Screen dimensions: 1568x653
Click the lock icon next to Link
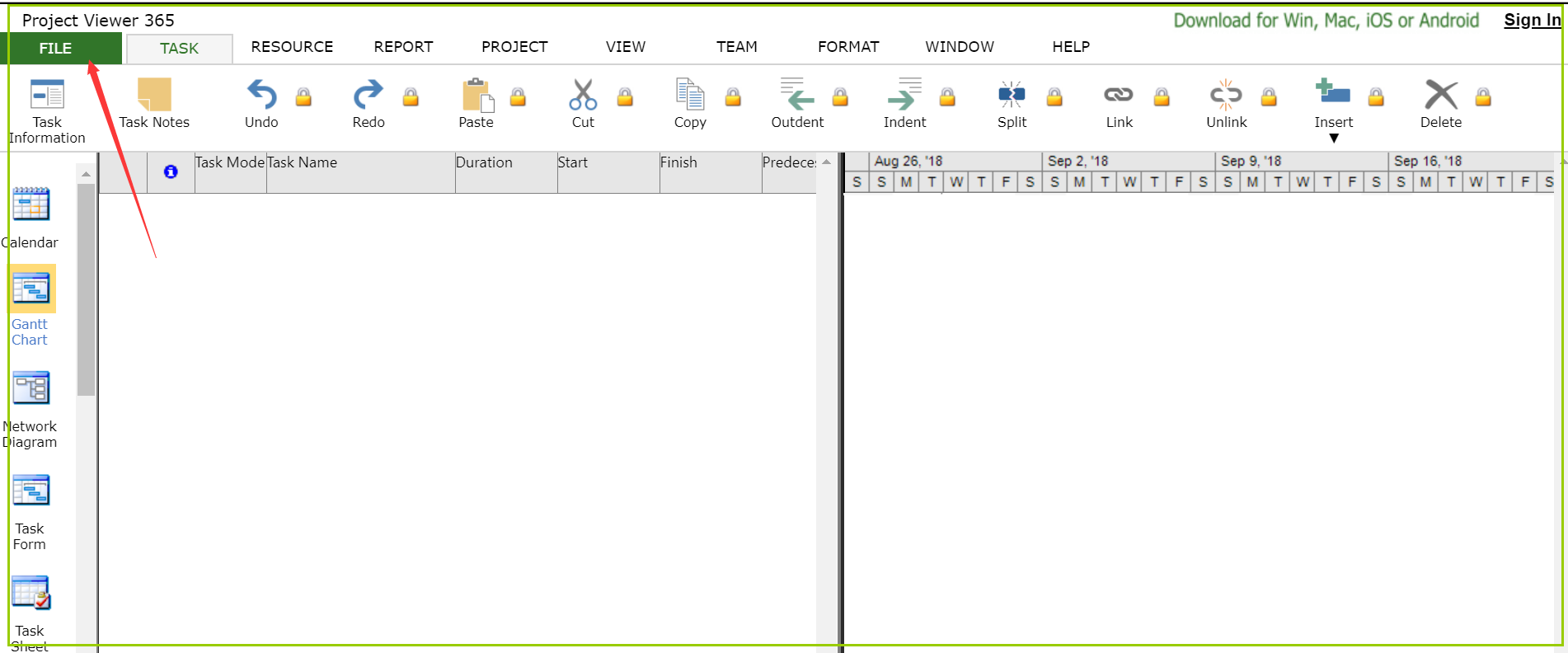click(x=1162, y=97)
